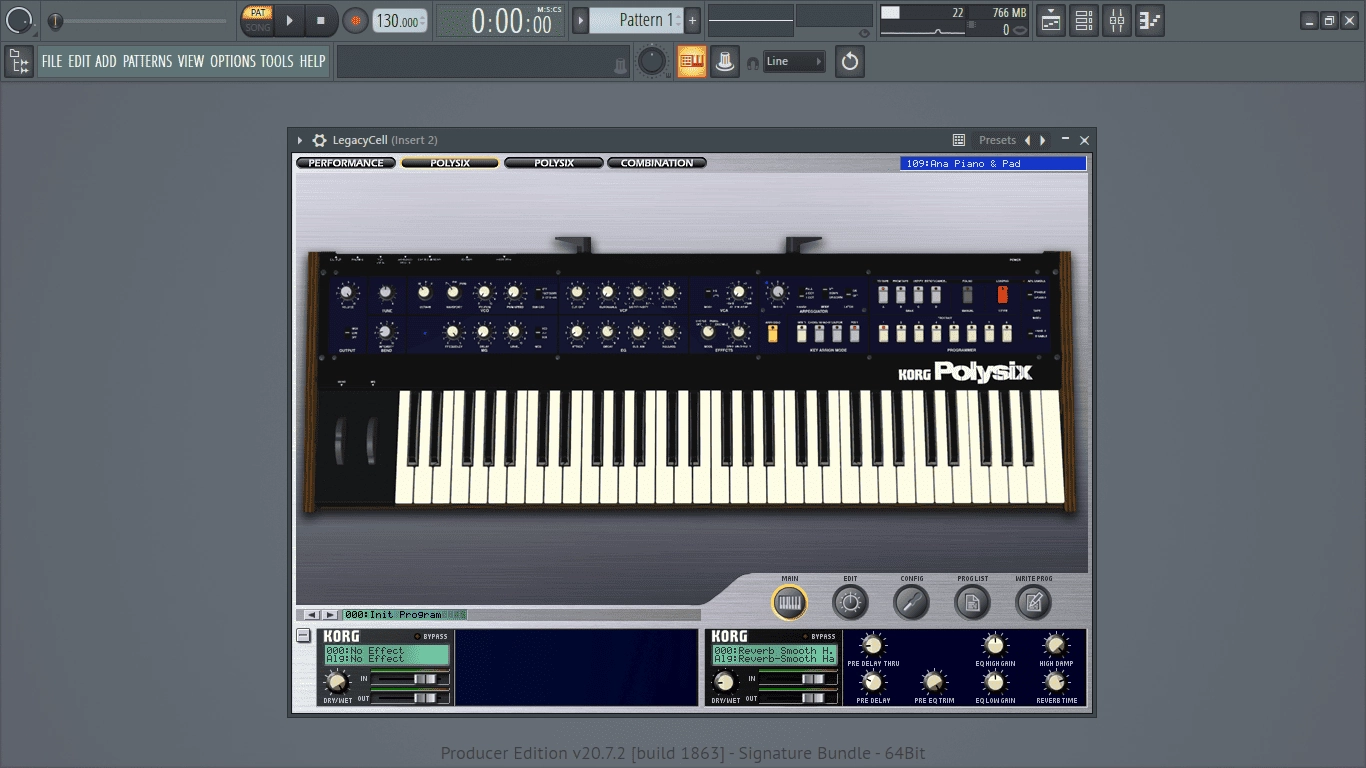Select previous program arrow near Init Program
Screen dimensions: 1366x768
[x=312, y=615]
